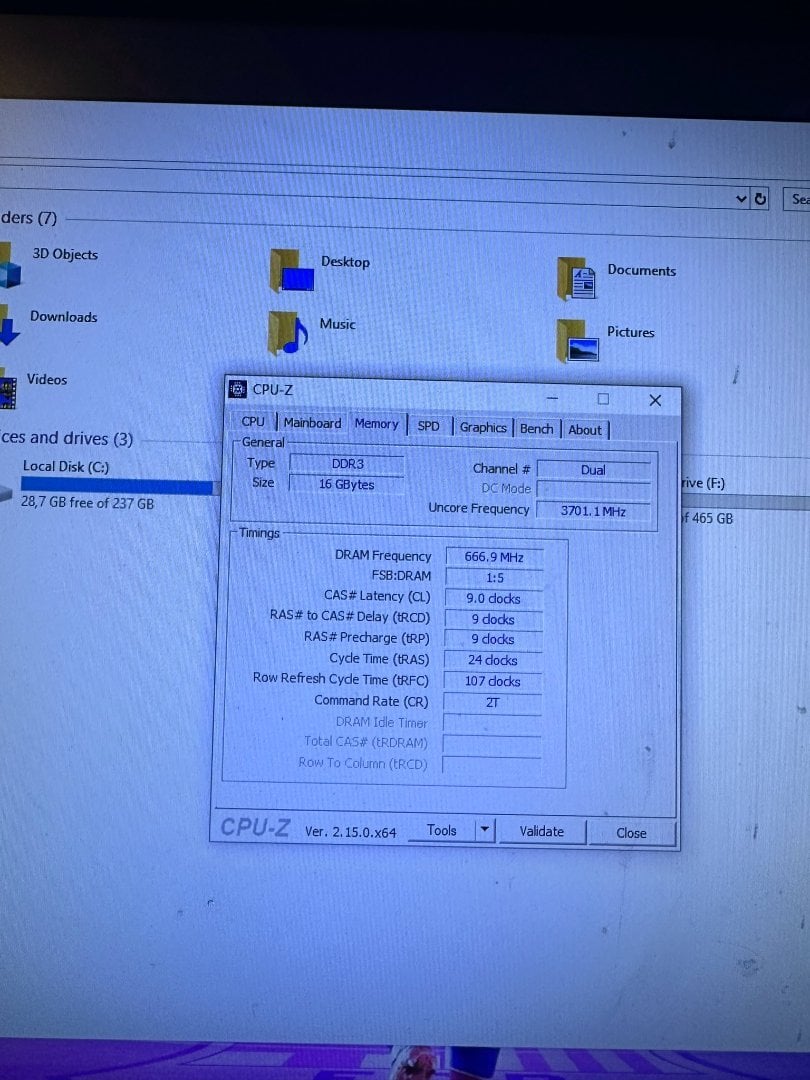
Task: Open the SPD tab
Action: coord(428,426)
